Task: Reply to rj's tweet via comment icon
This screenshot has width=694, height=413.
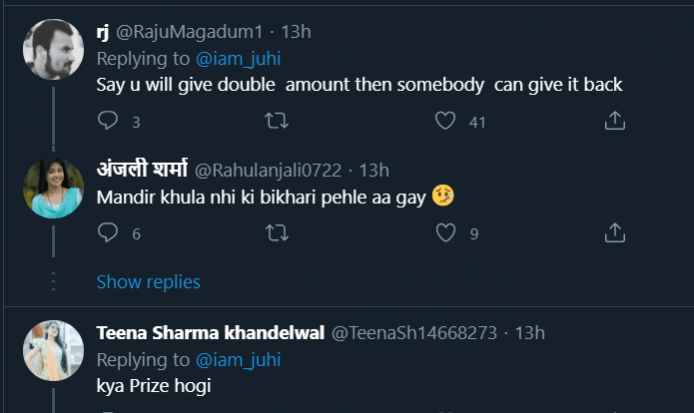Action: pos(108,121)
